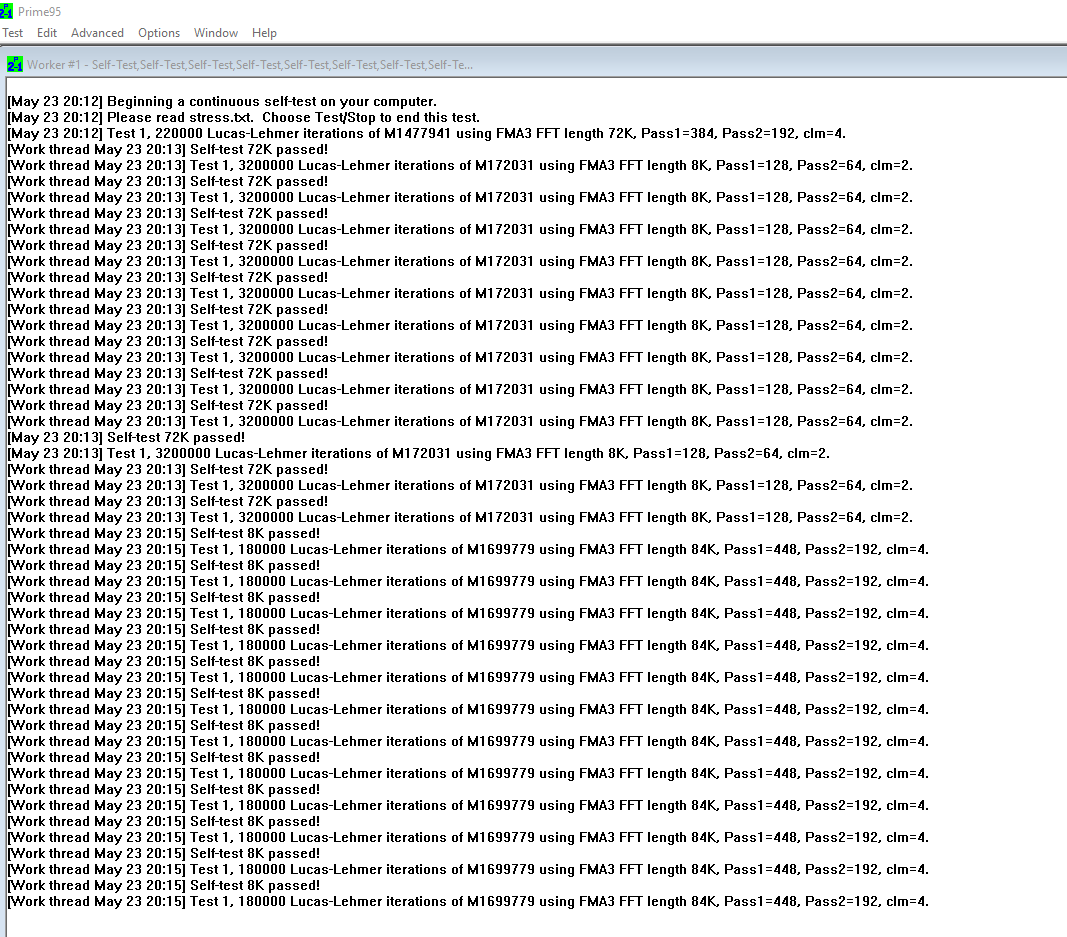Open the Help menu
Viewport: 1067px width, 937px height.
[264, 33]
